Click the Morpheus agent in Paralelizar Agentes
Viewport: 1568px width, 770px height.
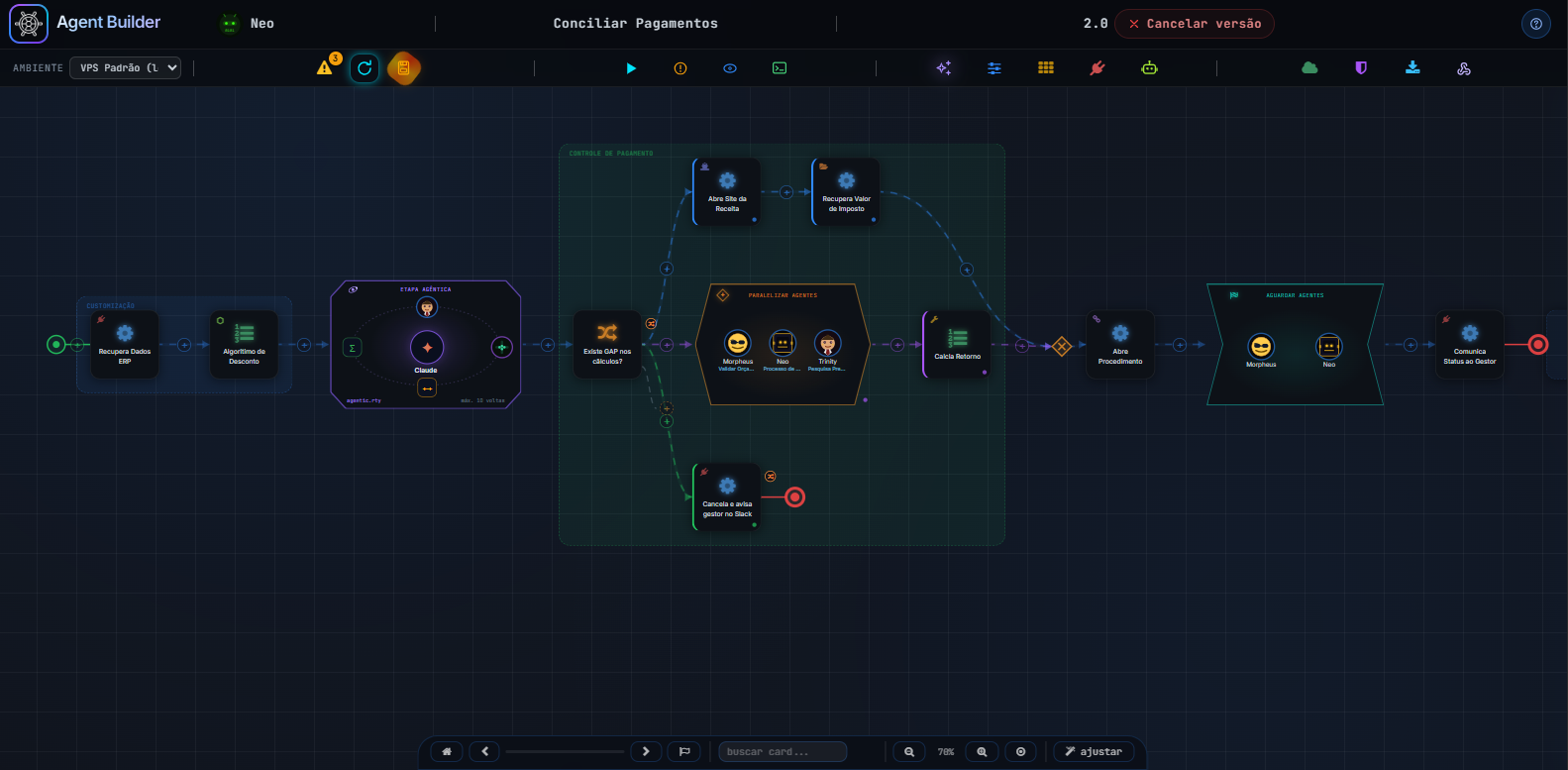pos(737,344)
